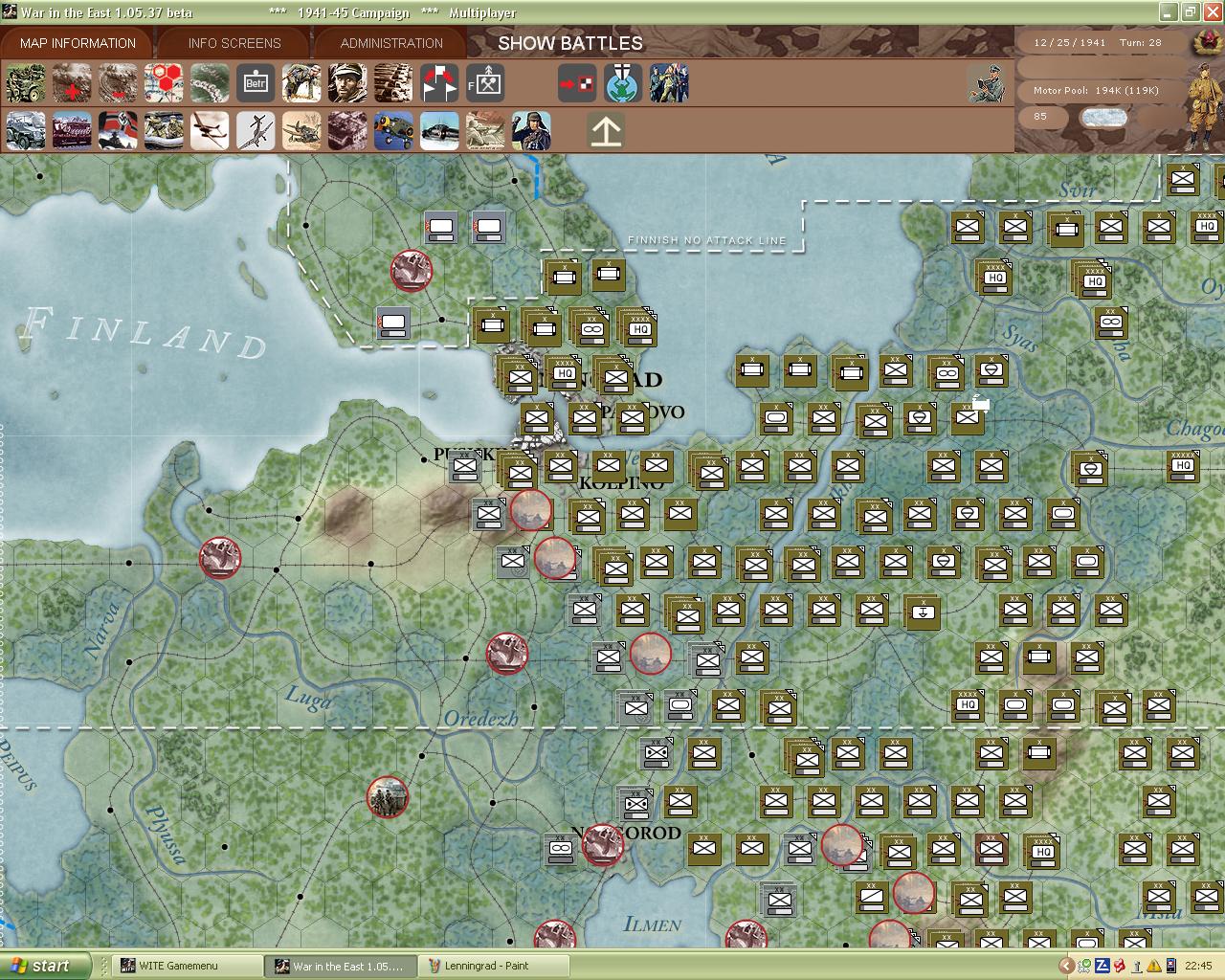Click the red train toolbar icon
The image size is (1225, 980).
coord(72,131)
